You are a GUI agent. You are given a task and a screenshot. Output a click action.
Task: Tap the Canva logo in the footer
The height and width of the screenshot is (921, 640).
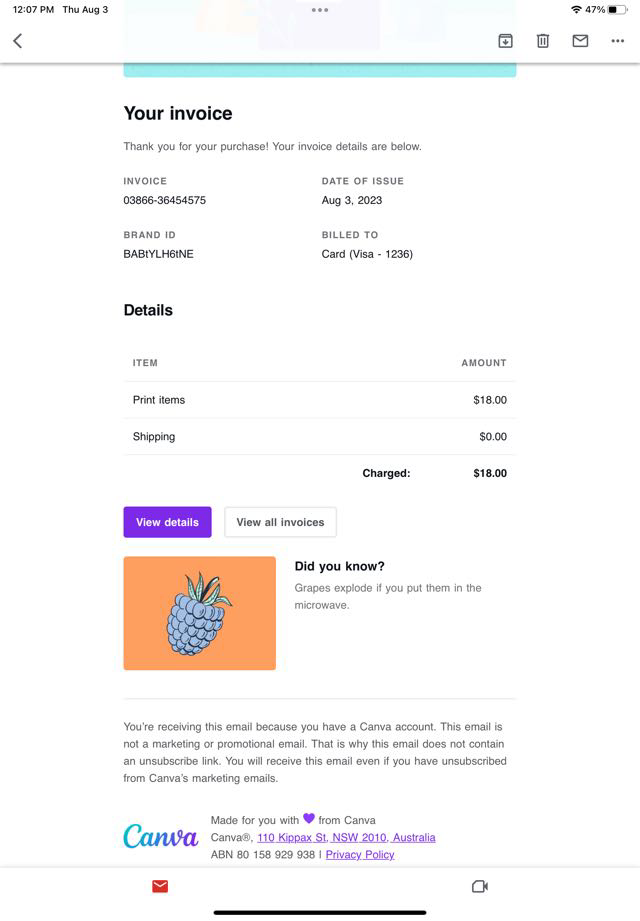160,836
